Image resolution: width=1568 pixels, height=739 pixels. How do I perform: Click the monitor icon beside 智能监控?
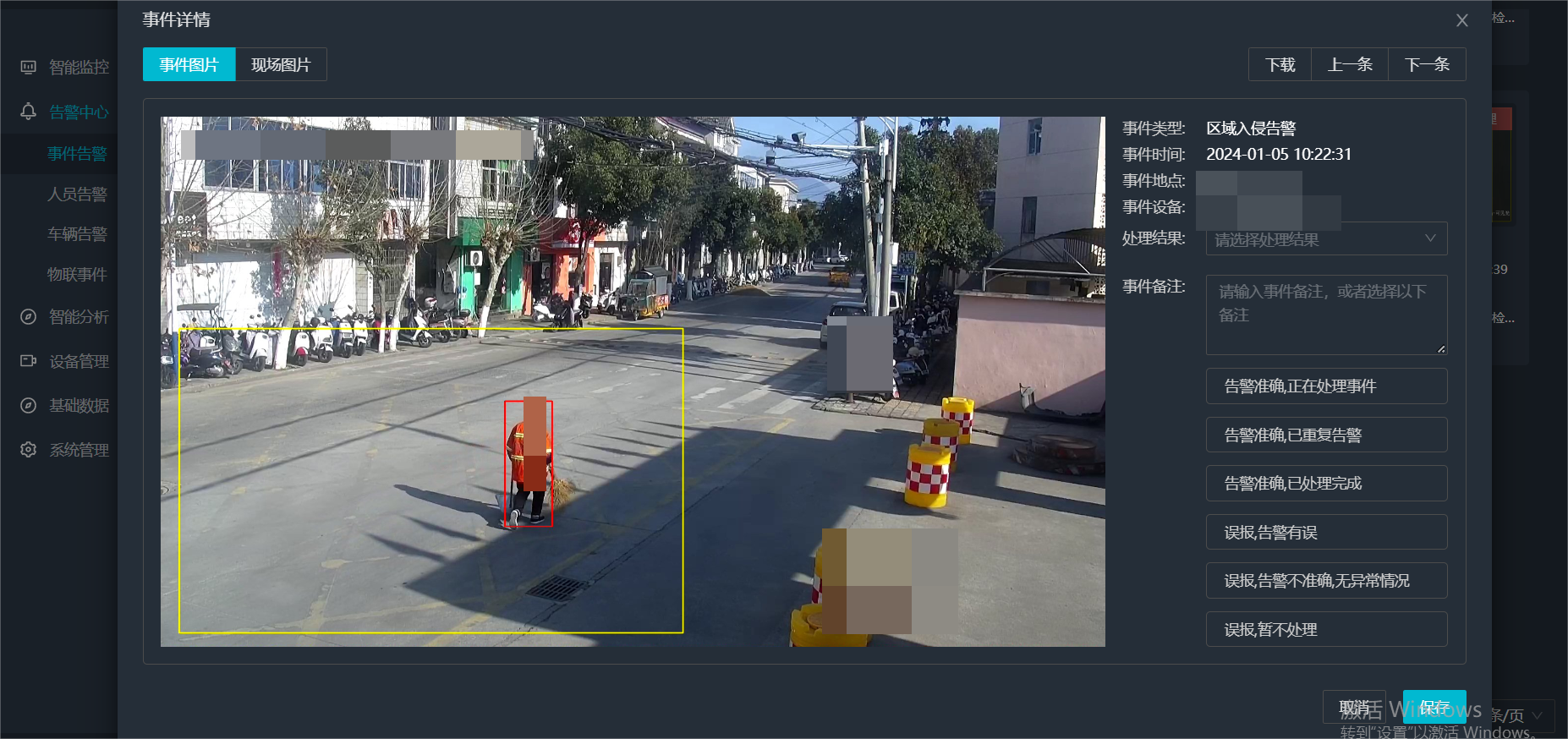pos(28,67)
